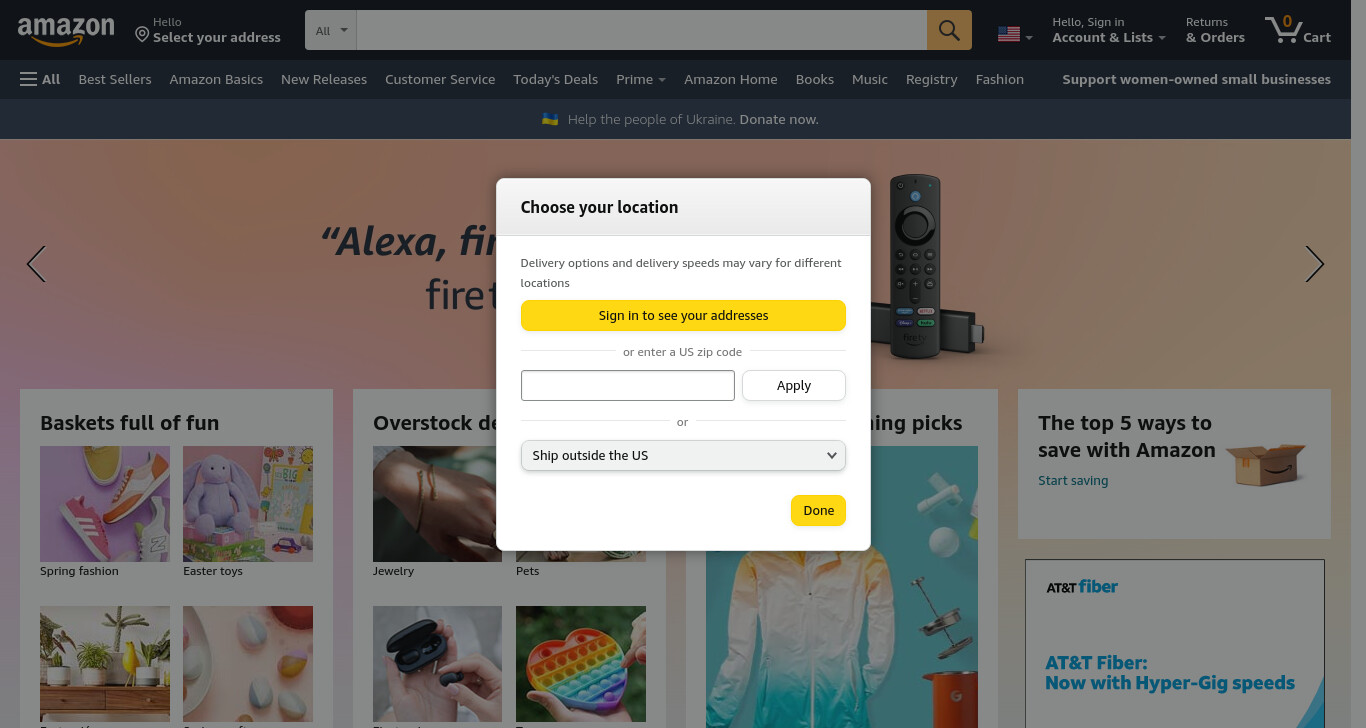1366x728 pixels.
Task: Click the Done button in dialog
Action: [818, 510]
